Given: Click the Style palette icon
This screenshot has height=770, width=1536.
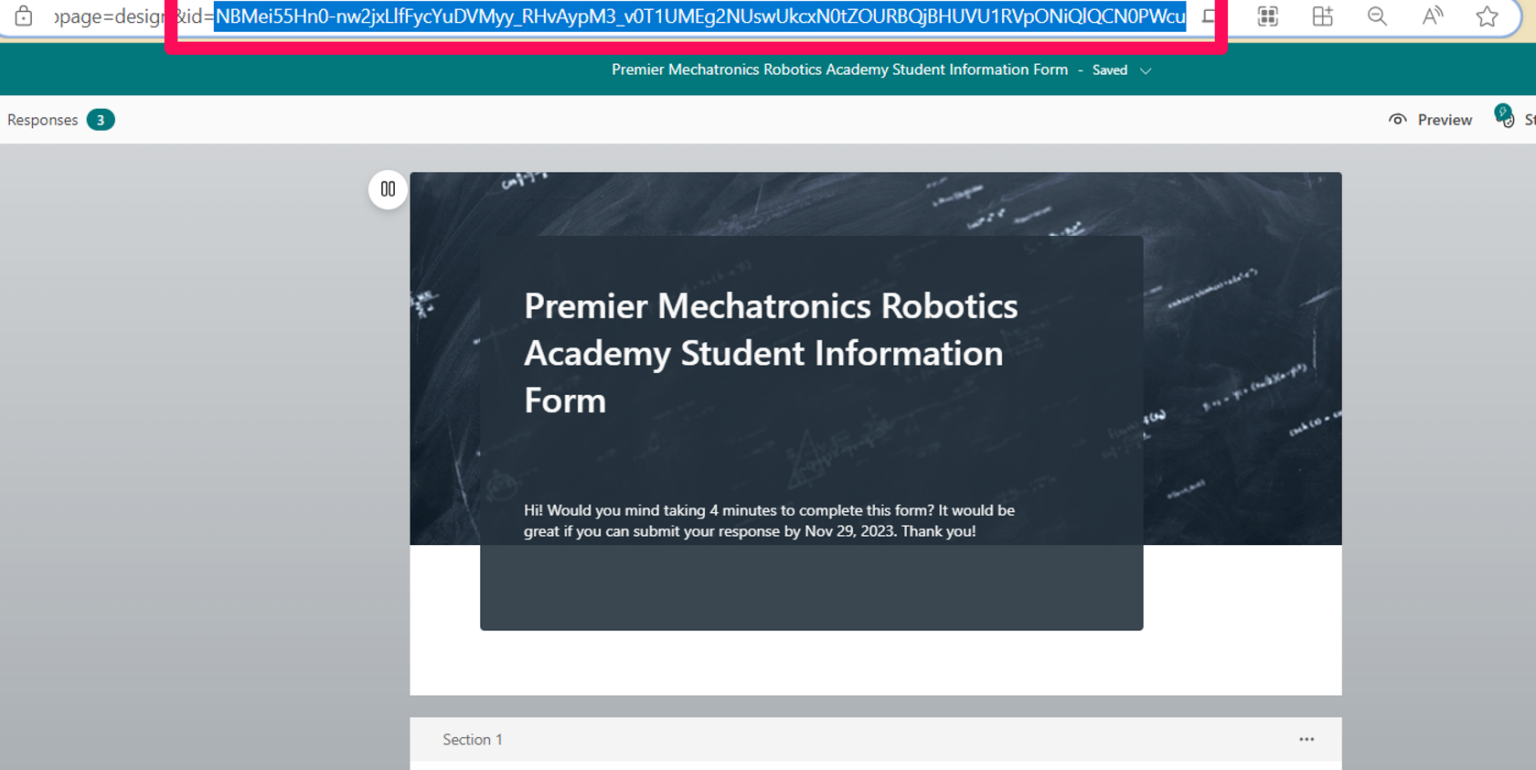Looking at the screenshot, I should (x=1504, y=118).
